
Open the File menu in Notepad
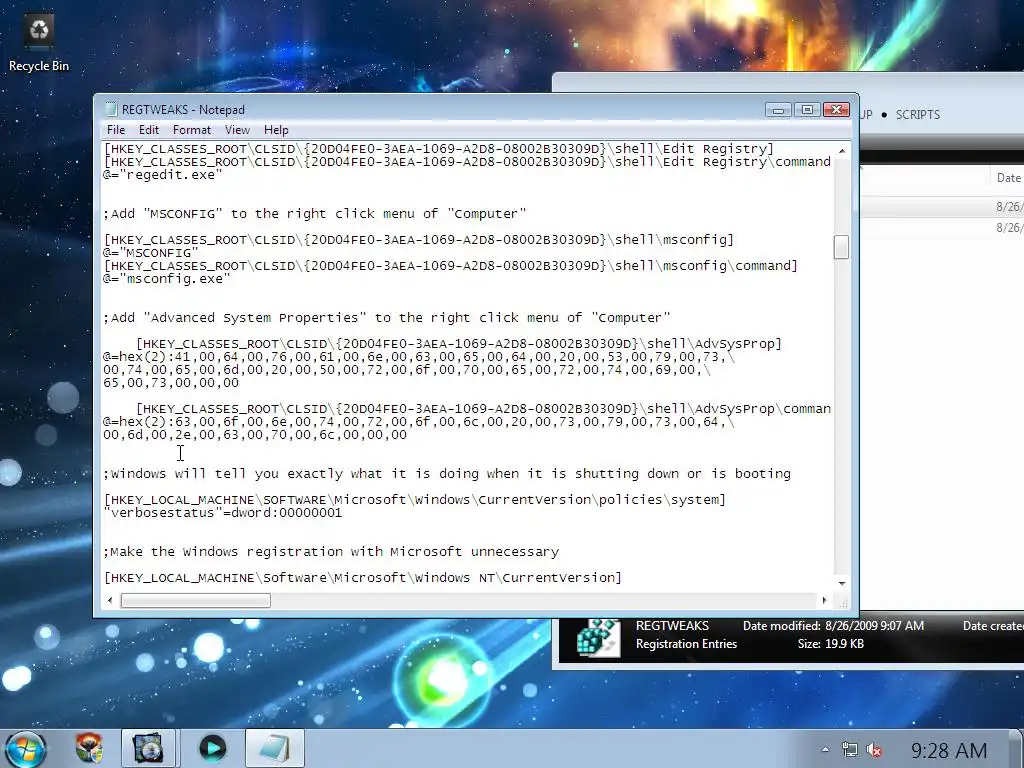pos(116,130)
